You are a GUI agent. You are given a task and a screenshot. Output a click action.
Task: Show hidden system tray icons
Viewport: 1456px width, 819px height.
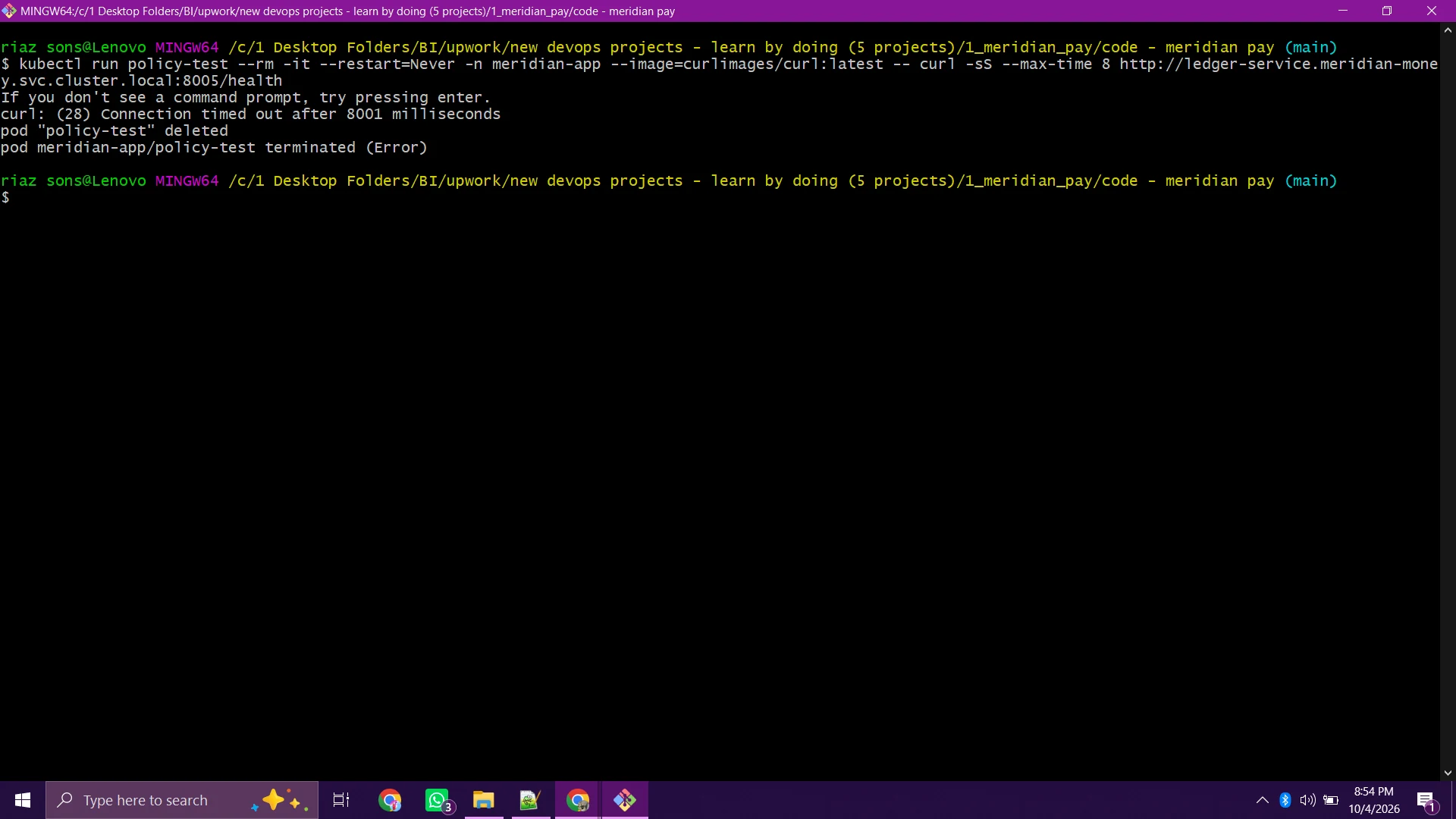tap(1263, 800)
